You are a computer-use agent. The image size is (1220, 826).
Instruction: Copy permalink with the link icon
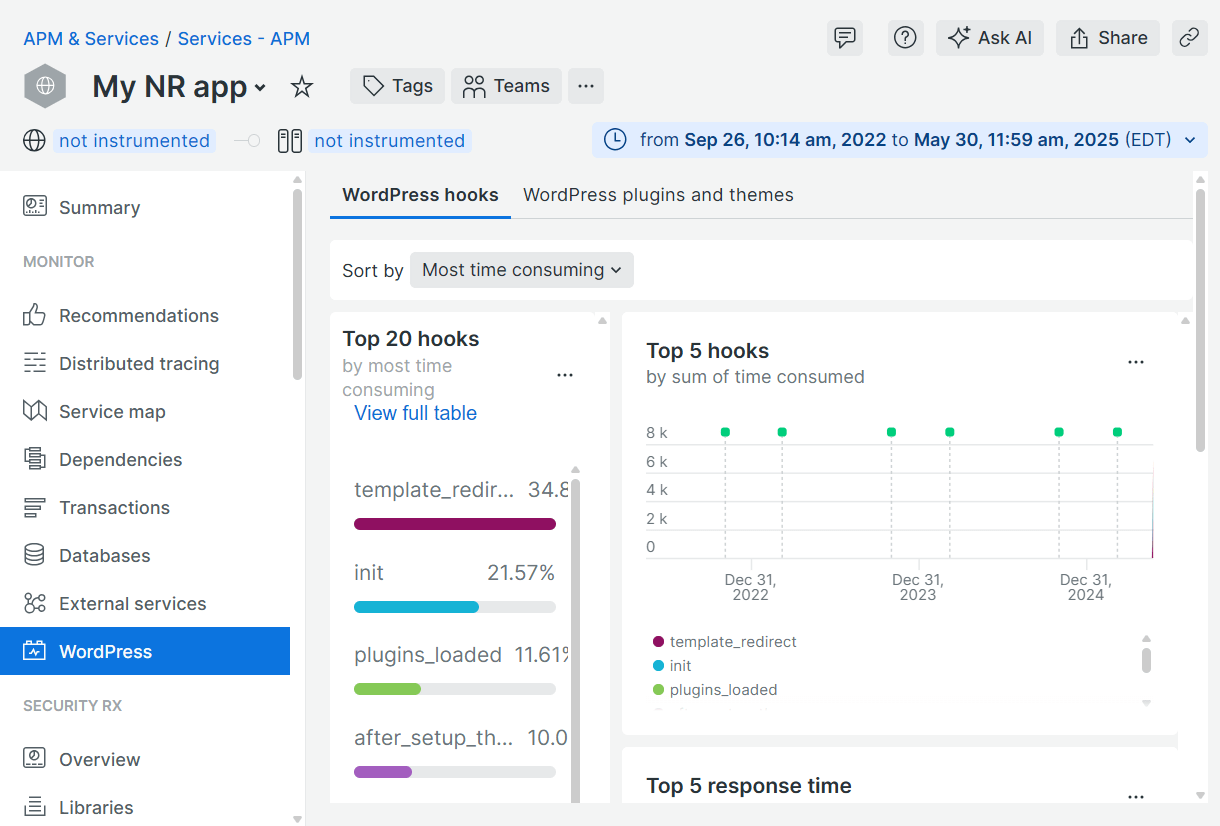click(1189, 38)
